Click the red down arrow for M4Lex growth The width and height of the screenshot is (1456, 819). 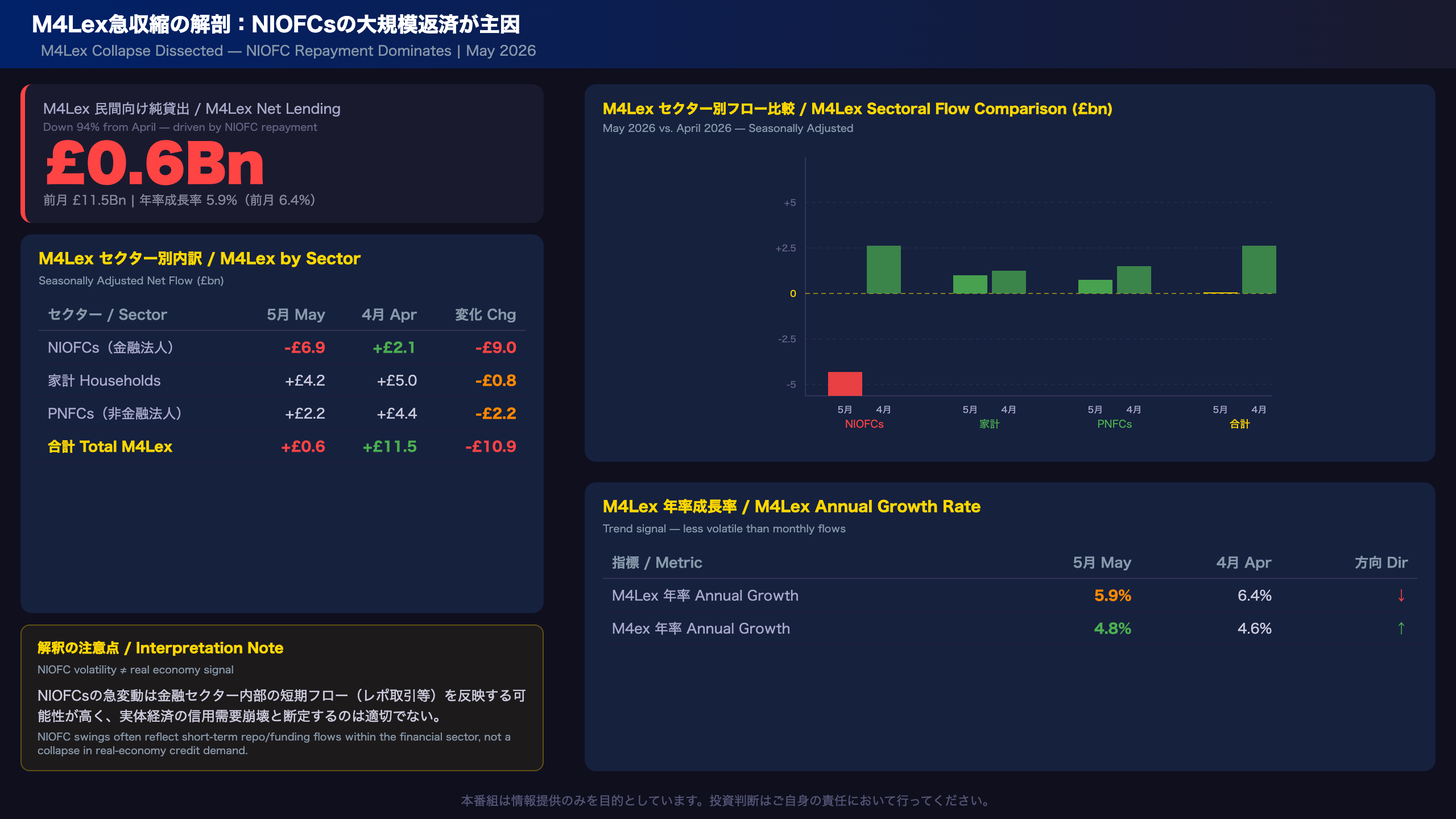click(1401, 595)
